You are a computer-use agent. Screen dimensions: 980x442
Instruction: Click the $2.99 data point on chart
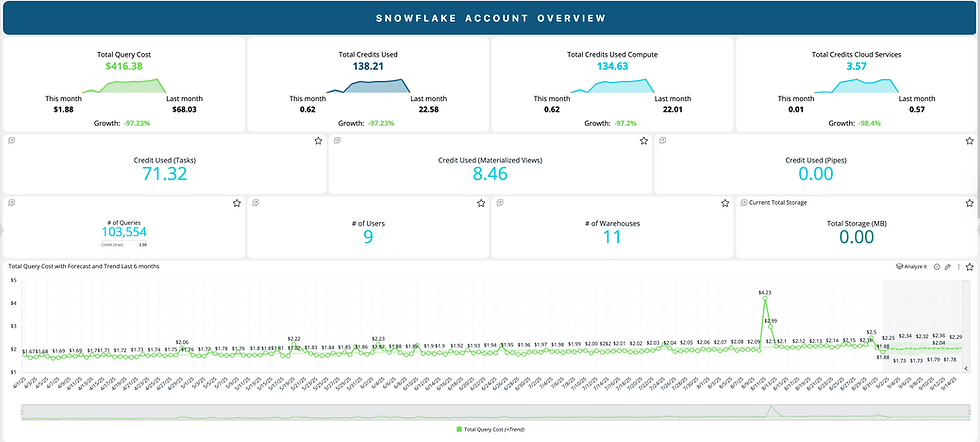pos(771,326)
